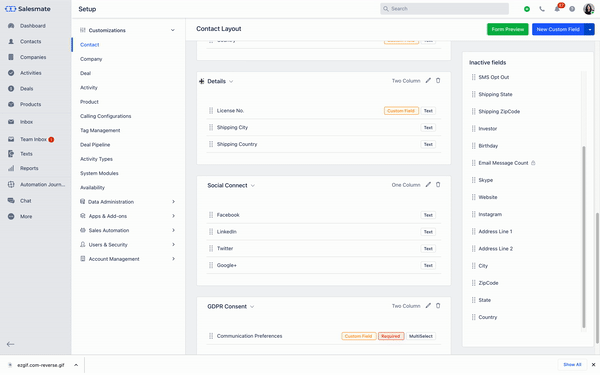Image resolution: width=600 pixels, height=375 pixels.
Task: Open Deal Pipeline settings
Action: pyautogui.click(x=95, y=145)
